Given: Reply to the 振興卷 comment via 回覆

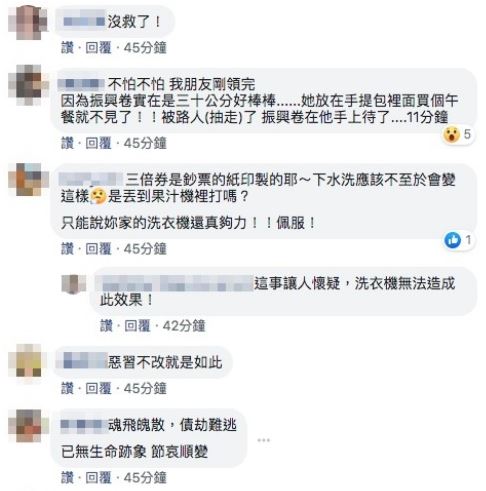Looking at the screenshot, I should (x=98, y=143).
